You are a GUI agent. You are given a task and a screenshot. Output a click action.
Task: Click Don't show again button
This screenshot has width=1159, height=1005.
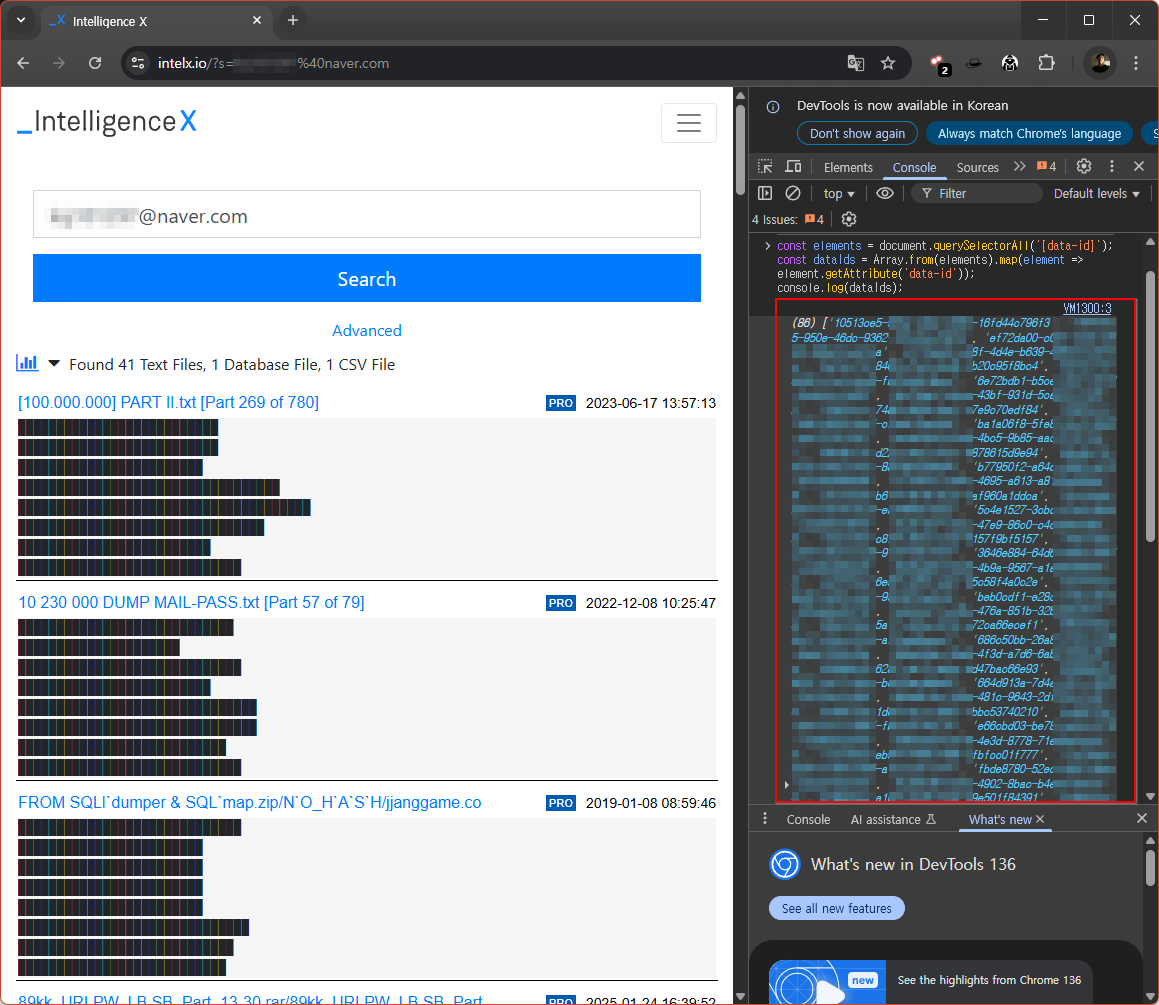click(857, 134)
